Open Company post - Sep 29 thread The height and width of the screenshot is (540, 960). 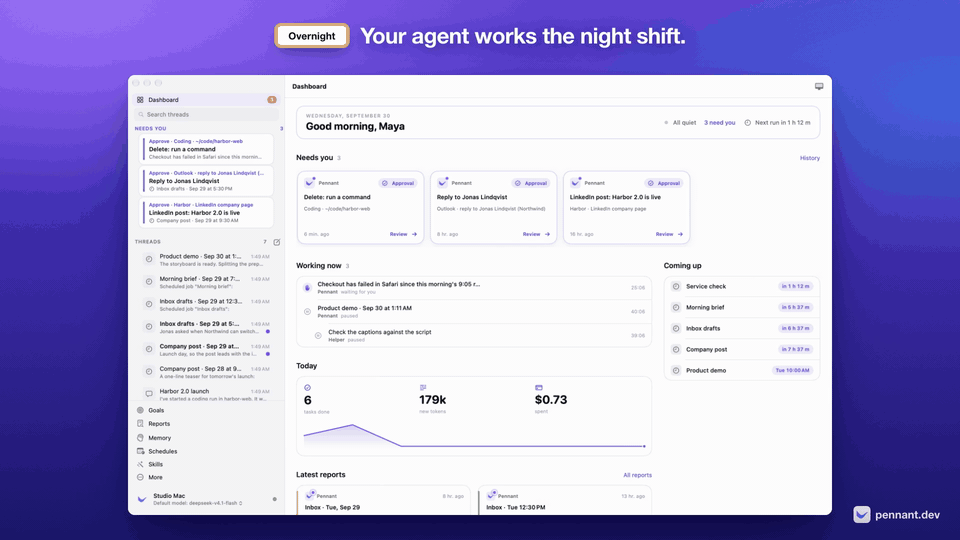[x=206, y=349]
